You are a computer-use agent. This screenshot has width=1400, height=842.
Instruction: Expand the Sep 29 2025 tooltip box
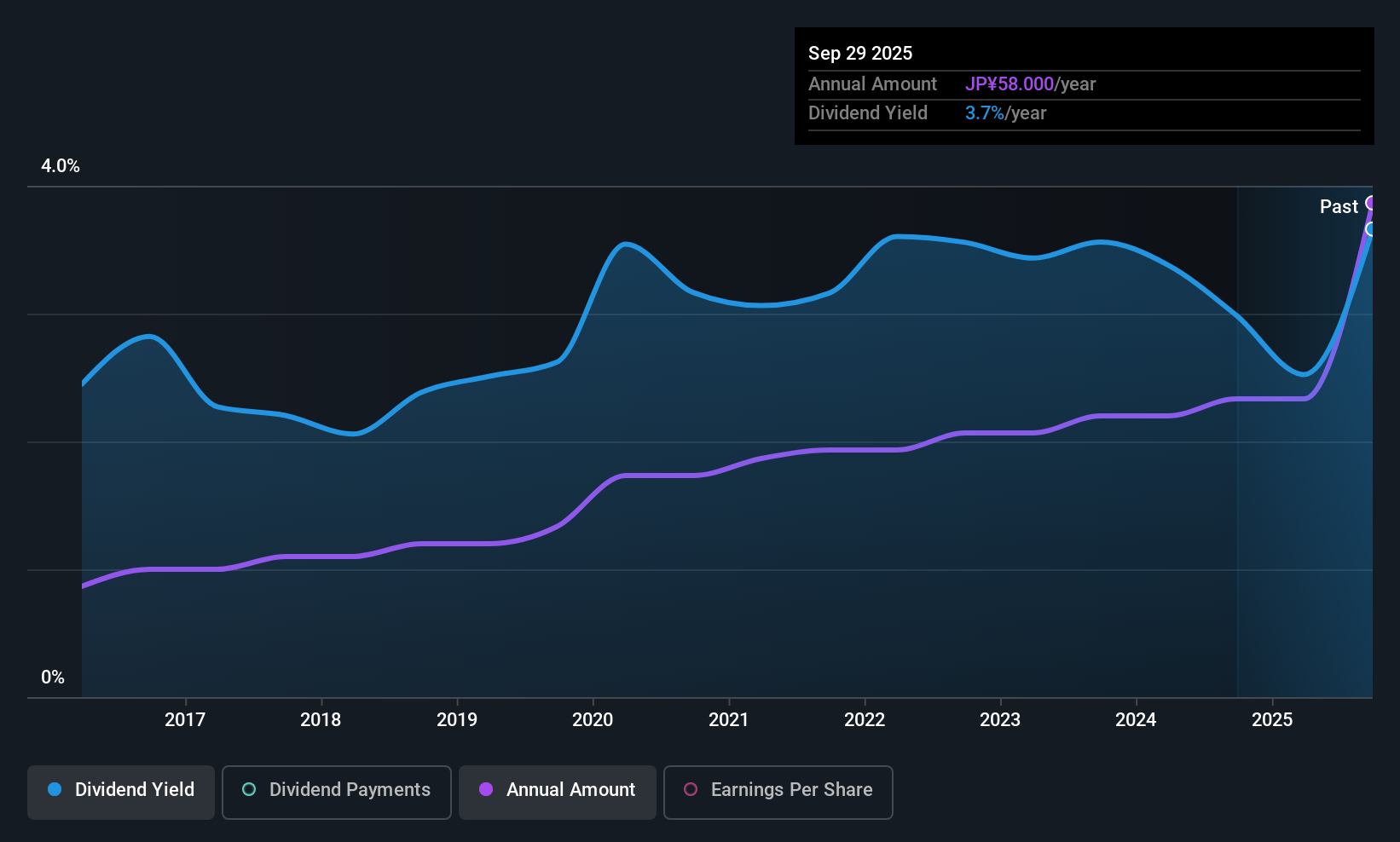tap(1084, 85)
